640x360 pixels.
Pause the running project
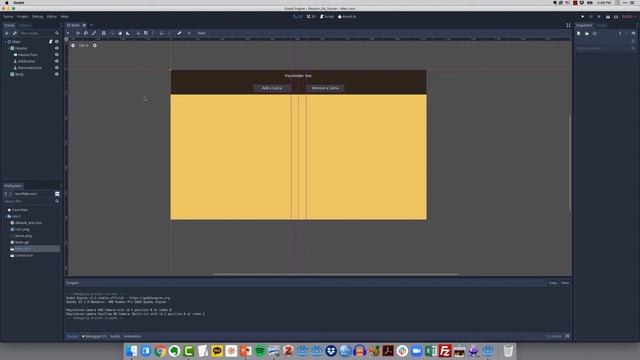coord(591,17)
